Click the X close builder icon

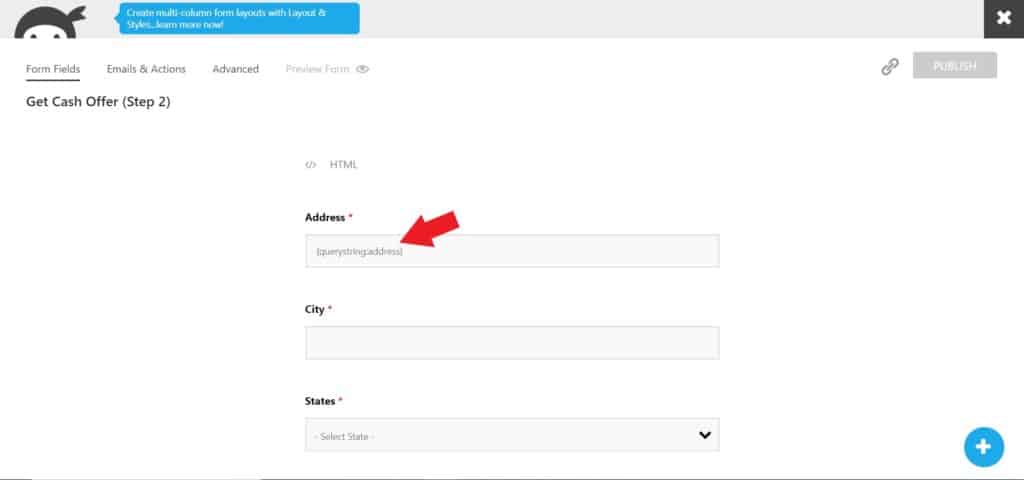point(1004,18)
